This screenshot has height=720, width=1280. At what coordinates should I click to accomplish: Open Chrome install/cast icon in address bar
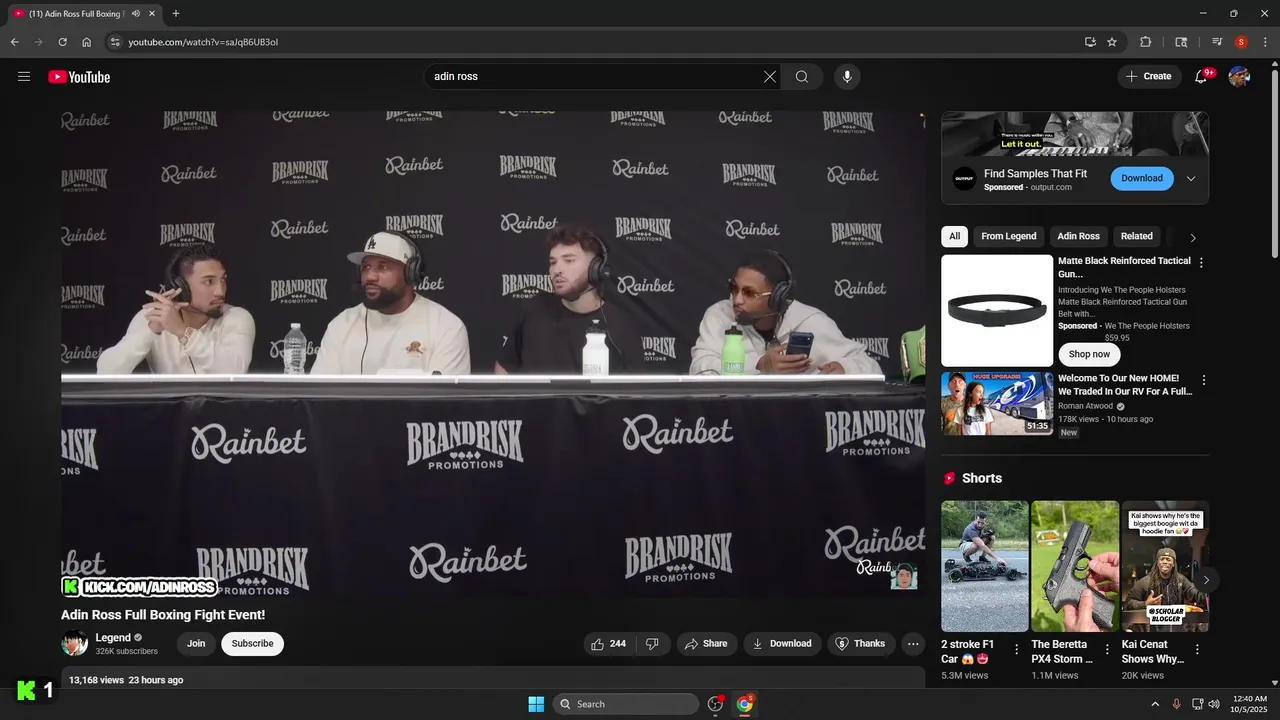pyautogui.click(x=1090, y=42)
